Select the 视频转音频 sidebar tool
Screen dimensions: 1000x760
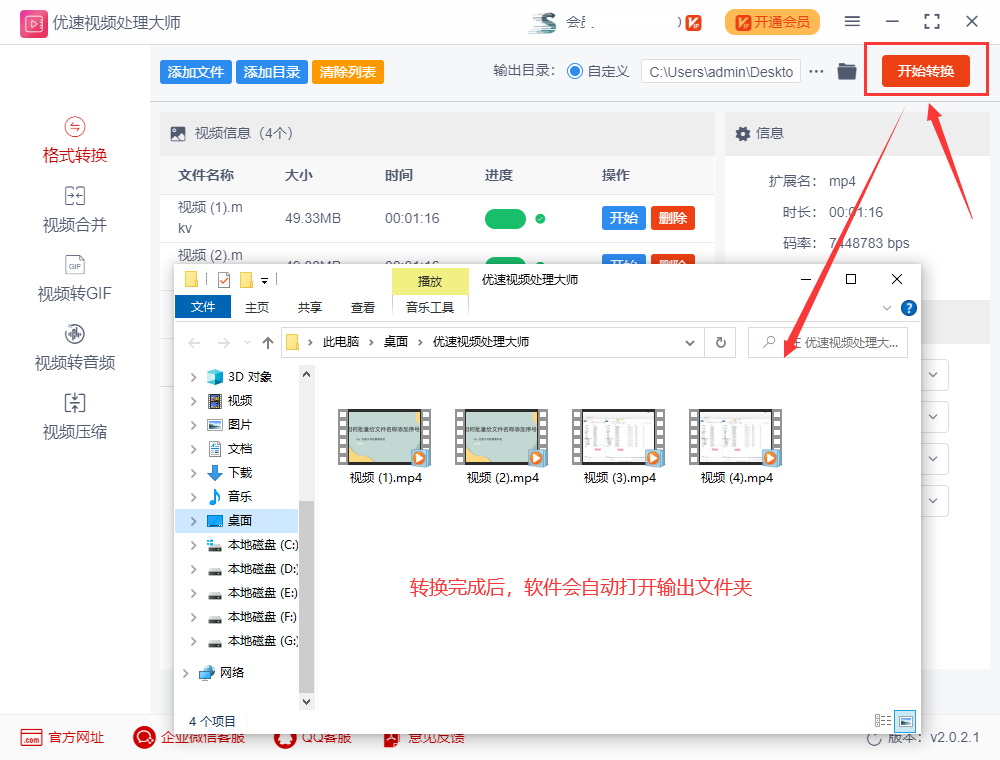click(x=74, y=348)
